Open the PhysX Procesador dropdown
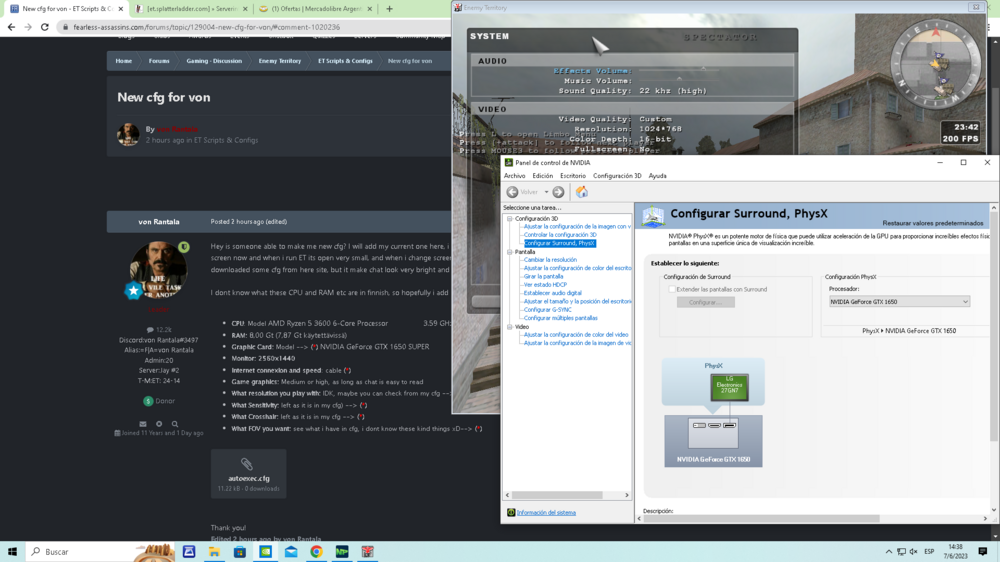This screenshot has height=562, width=1000. [899, 302]
